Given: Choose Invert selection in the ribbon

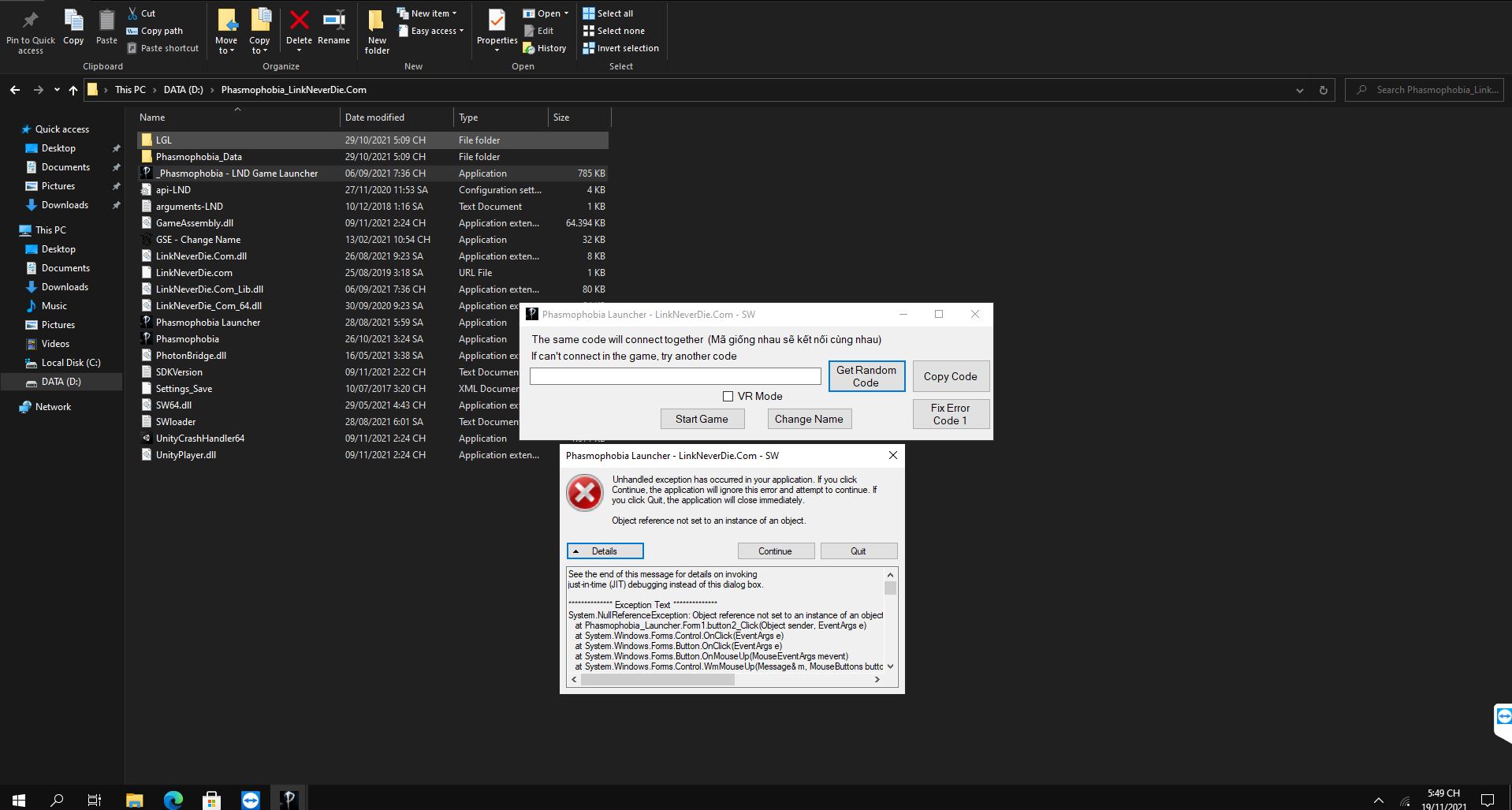Looking at the screenshot, I should point(620,48).
